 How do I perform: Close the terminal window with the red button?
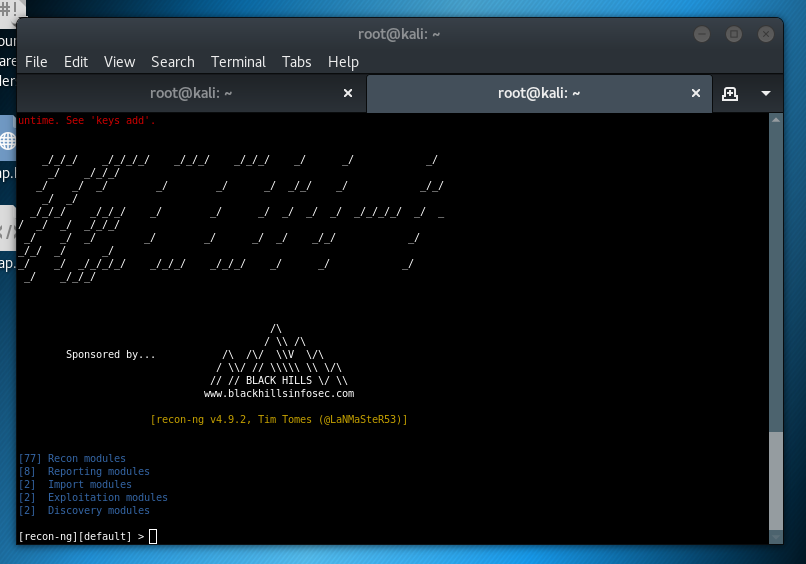[765, 34]
